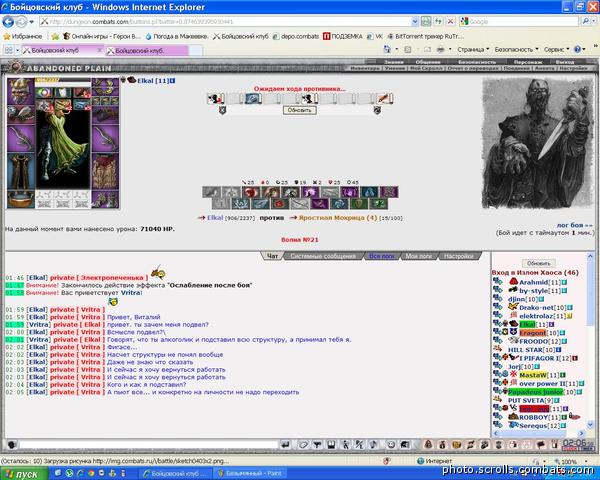Viewport: 600px width, 480px height.
Task: Click the smiley icon left of chat input
Action: click(x=11, y=445)
